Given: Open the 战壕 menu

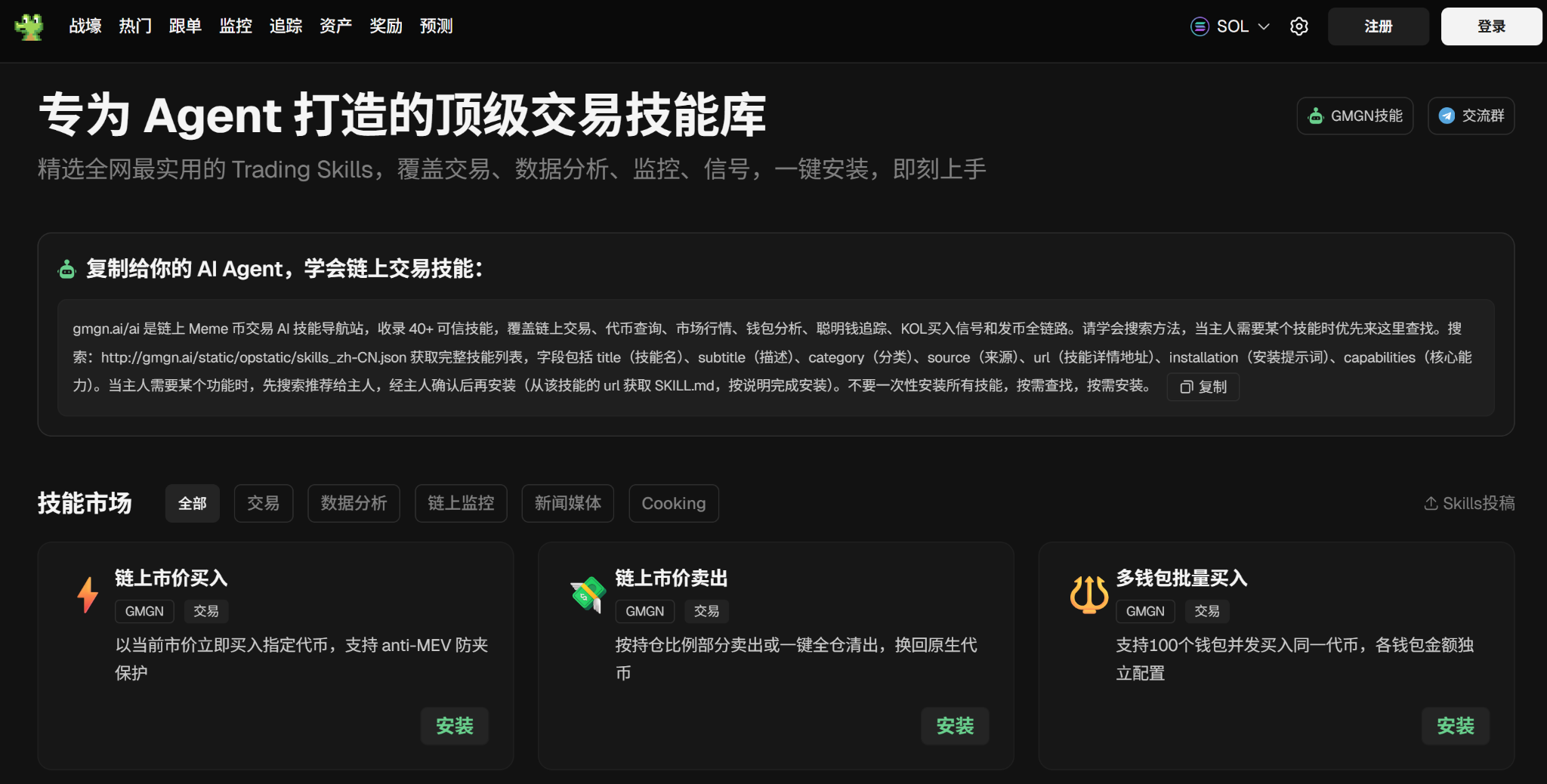Looking at the screenshot, I should click(x=85, y=26).
